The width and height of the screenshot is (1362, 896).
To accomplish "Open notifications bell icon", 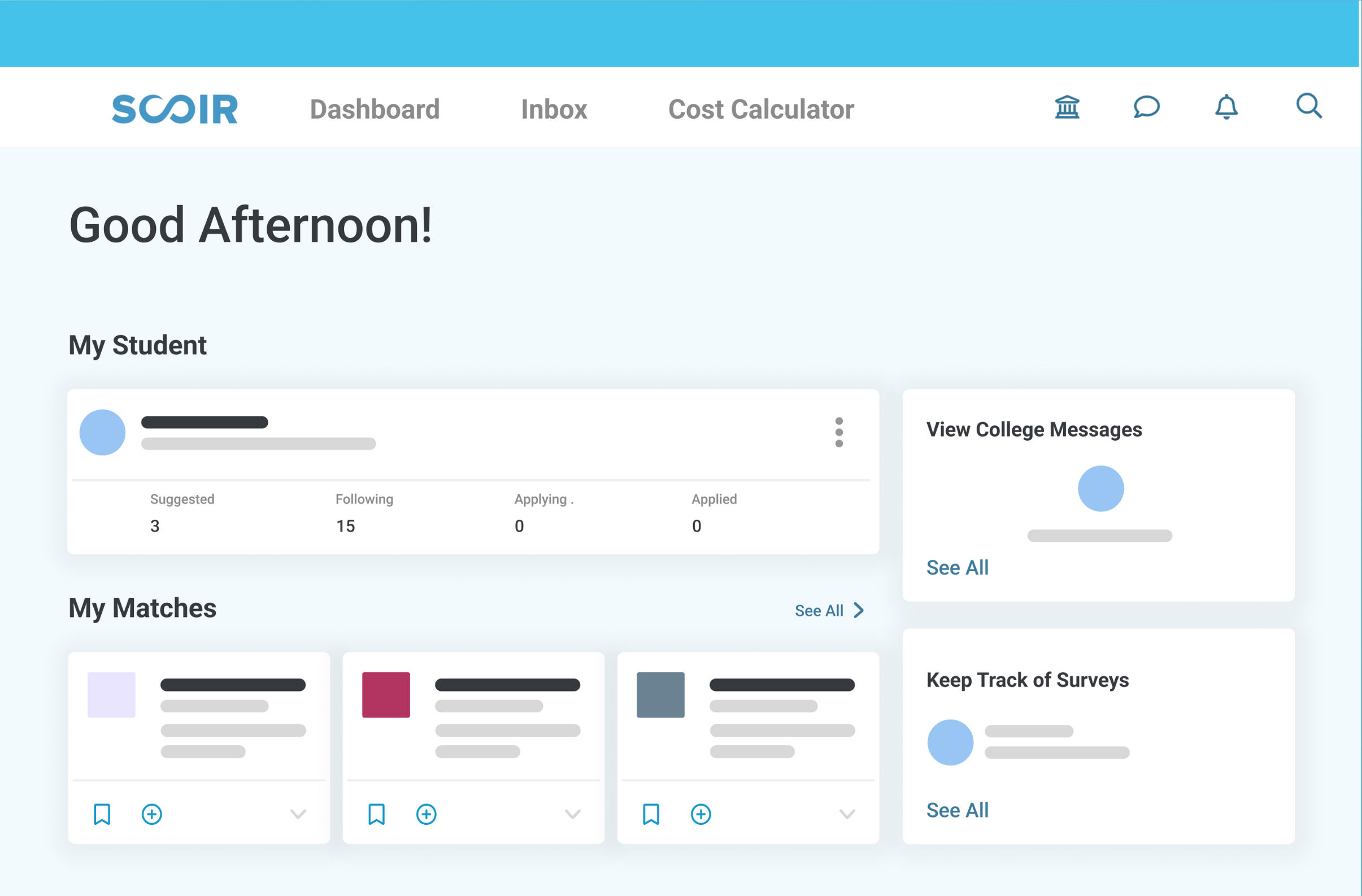I will (x=1226, y=107).
